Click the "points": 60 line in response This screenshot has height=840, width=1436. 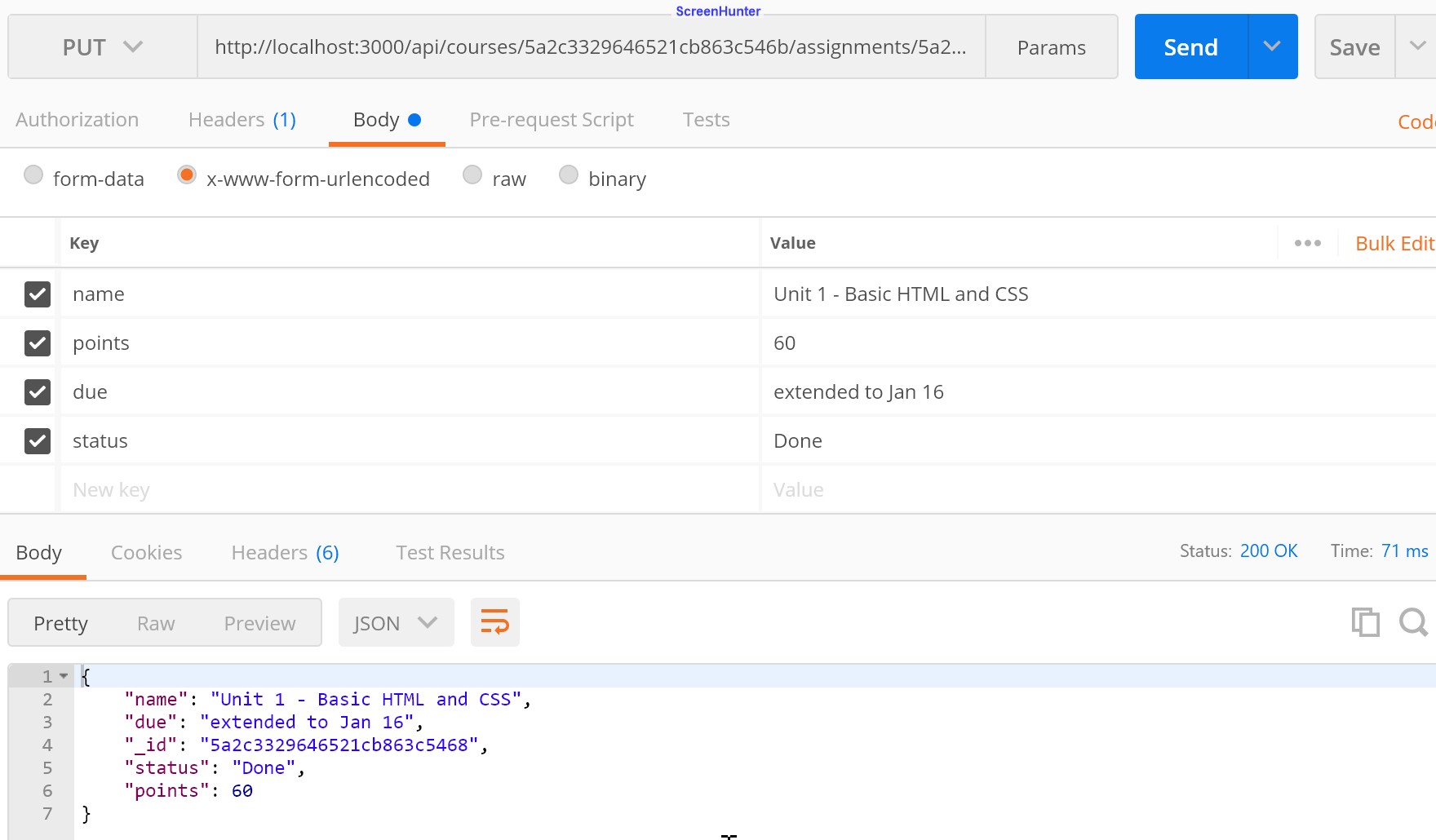188,790
